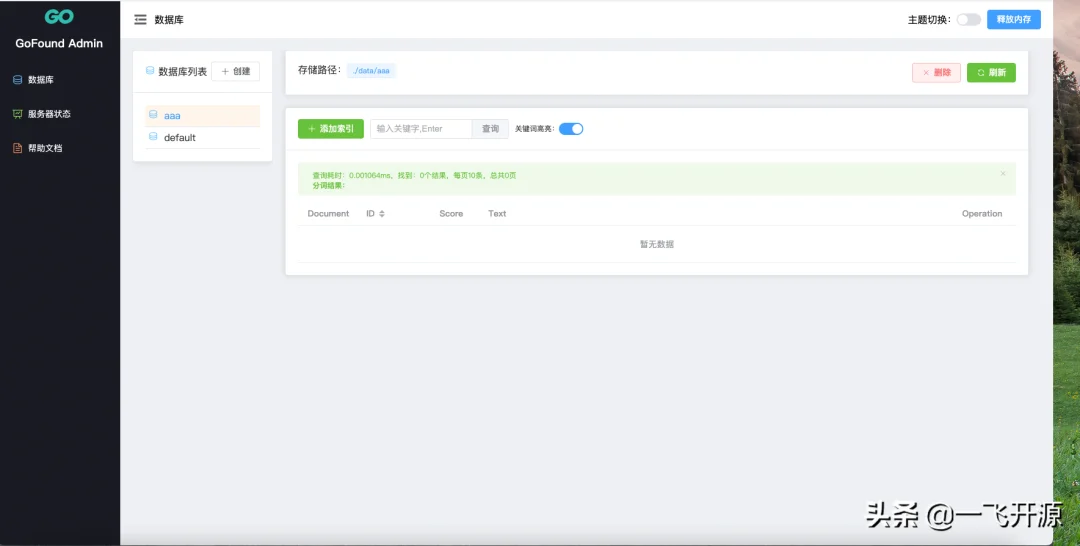Open 帮助文档 in the sidebar menu

(x=45, y=148)
